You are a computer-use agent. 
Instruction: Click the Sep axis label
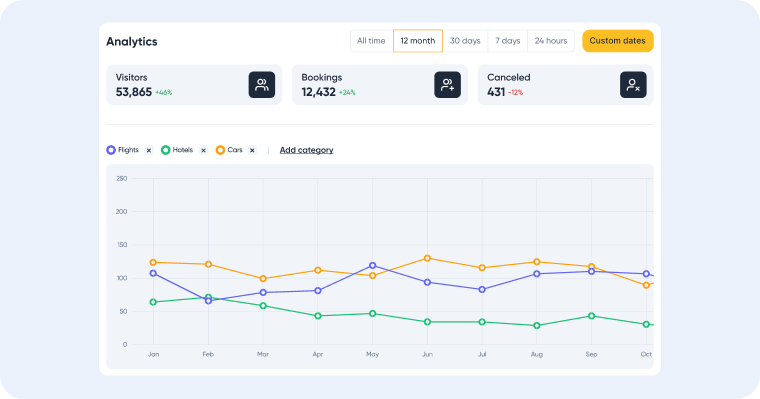pos(591,354)
